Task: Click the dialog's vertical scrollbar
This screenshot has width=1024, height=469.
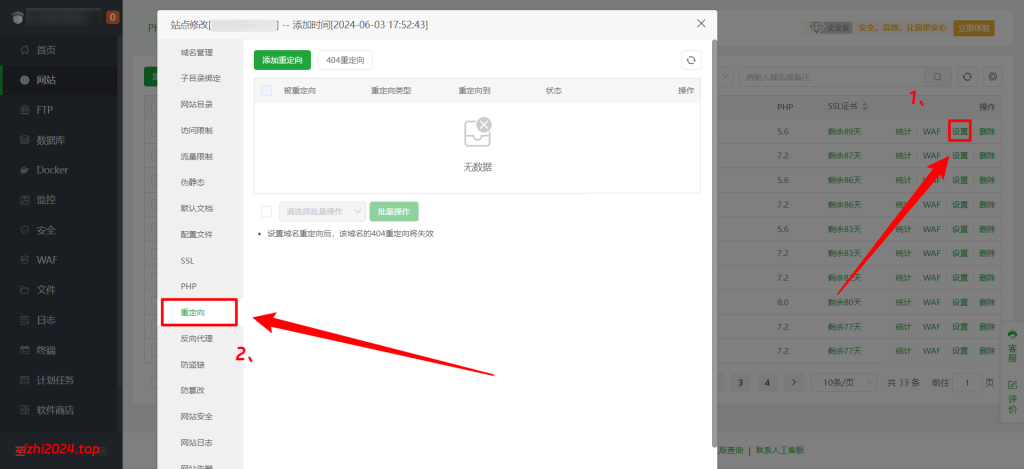Action: [x=714, y=240]
